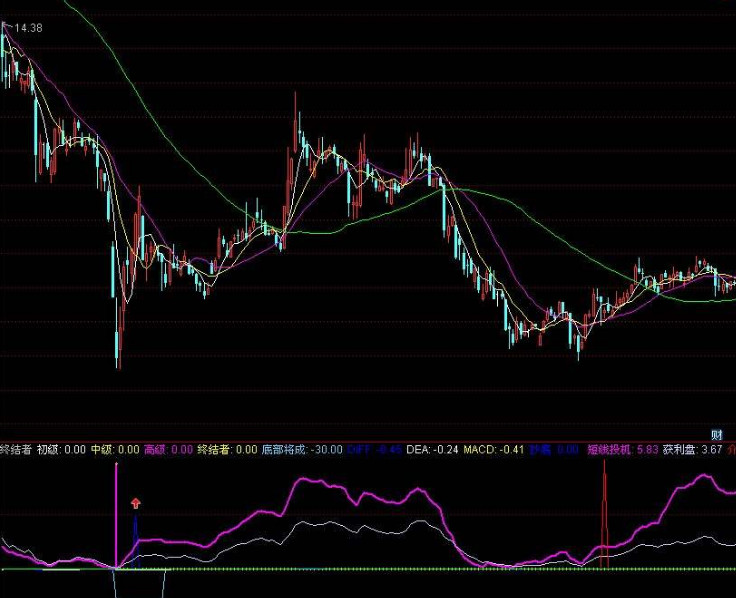The height and width of the screenshot is (598, 736).
Task: Click the 14.38 high price label
Action: click(x=28, y=28)
